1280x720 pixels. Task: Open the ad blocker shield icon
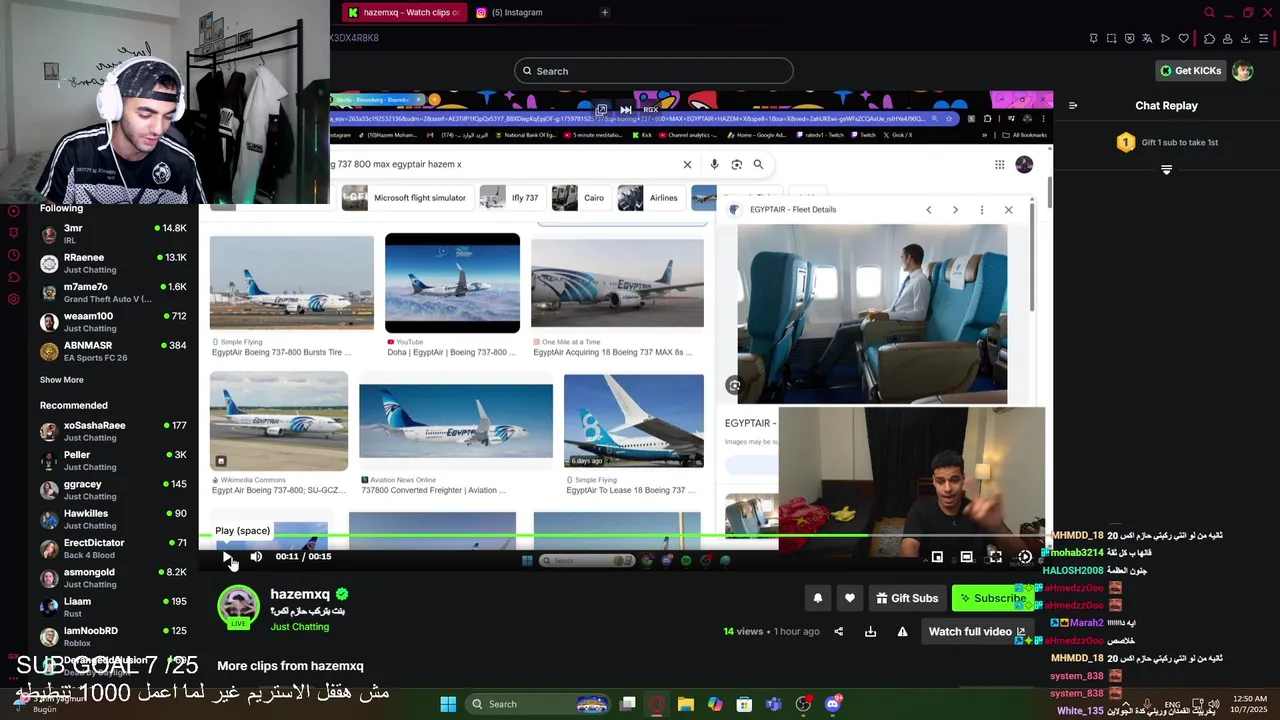pyautogui.click(x=1129, y=38)
